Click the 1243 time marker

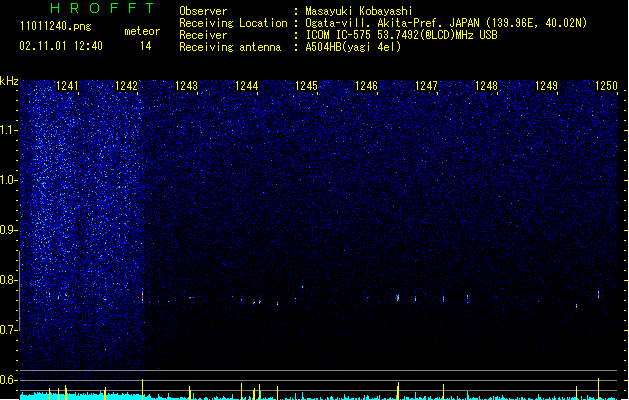click(x=187, y=86)
